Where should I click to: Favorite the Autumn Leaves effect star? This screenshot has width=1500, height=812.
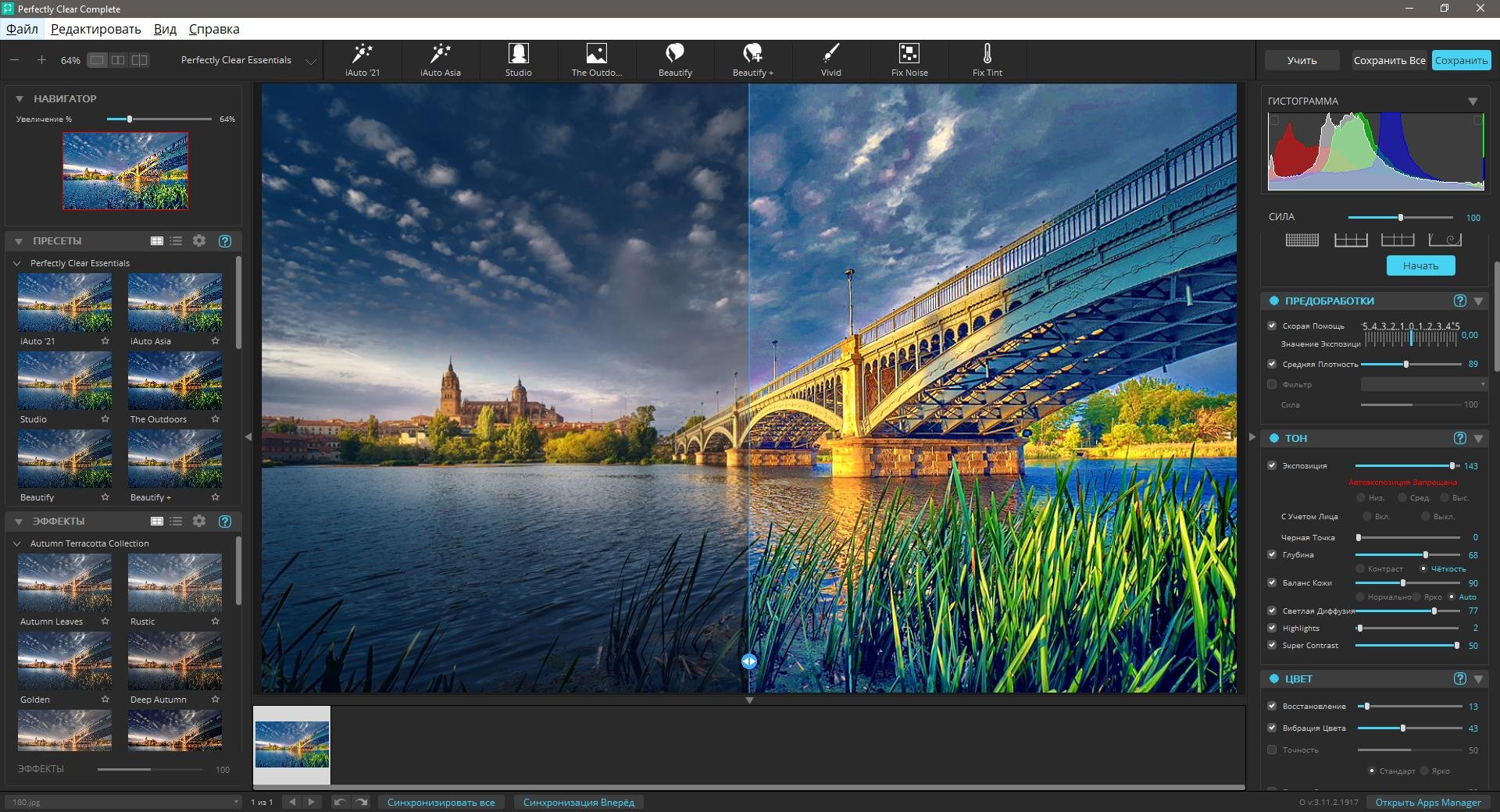[105, 621]
